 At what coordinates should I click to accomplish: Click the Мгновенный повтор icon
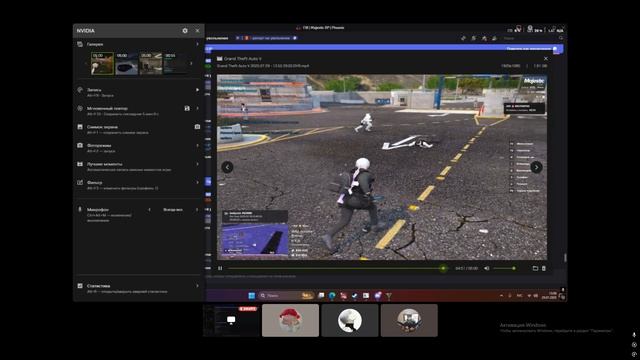[x=80, y=109]
